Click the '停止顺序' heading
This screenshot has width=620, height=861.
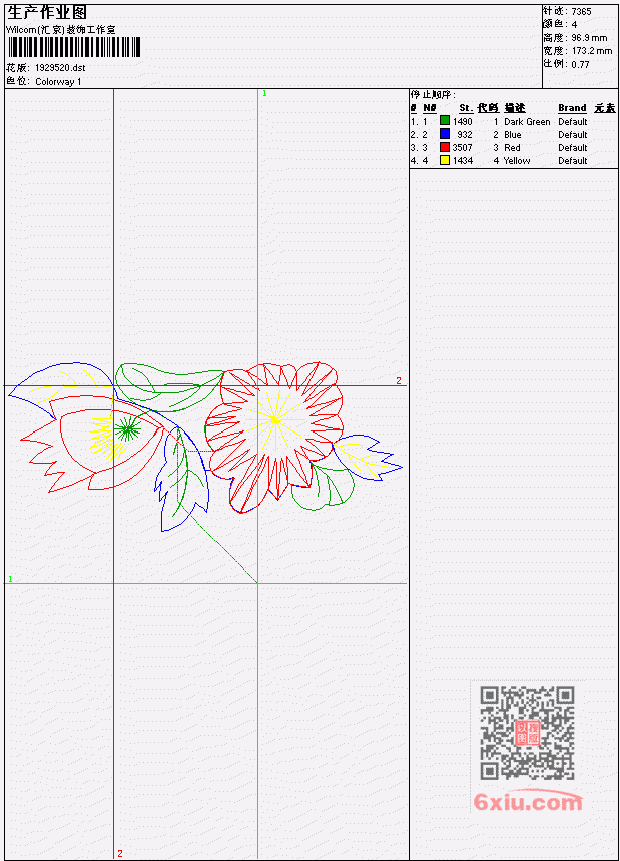pyautogui.click(x=433, y=95)
